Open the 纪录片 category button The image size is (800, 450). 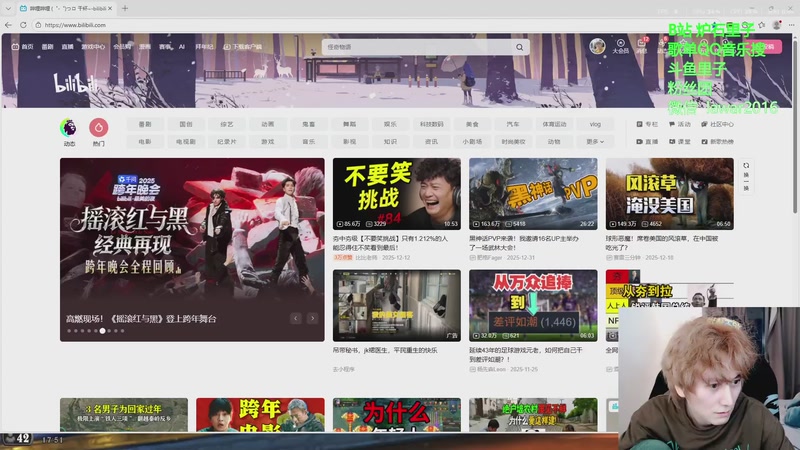click(227, 141)
